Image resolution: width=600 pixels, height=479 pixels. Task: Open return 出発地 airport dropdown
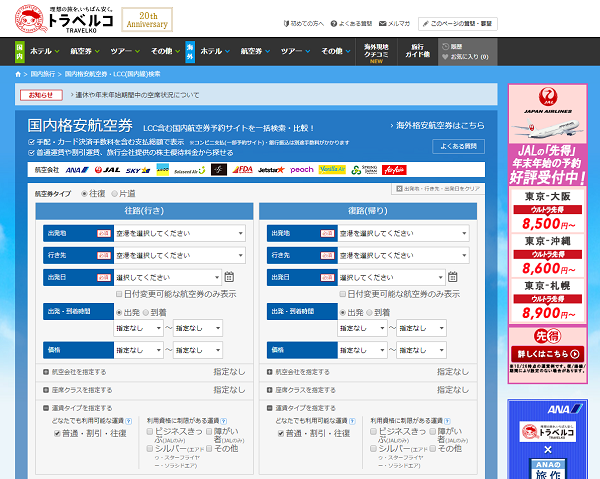tap(403, 233)
